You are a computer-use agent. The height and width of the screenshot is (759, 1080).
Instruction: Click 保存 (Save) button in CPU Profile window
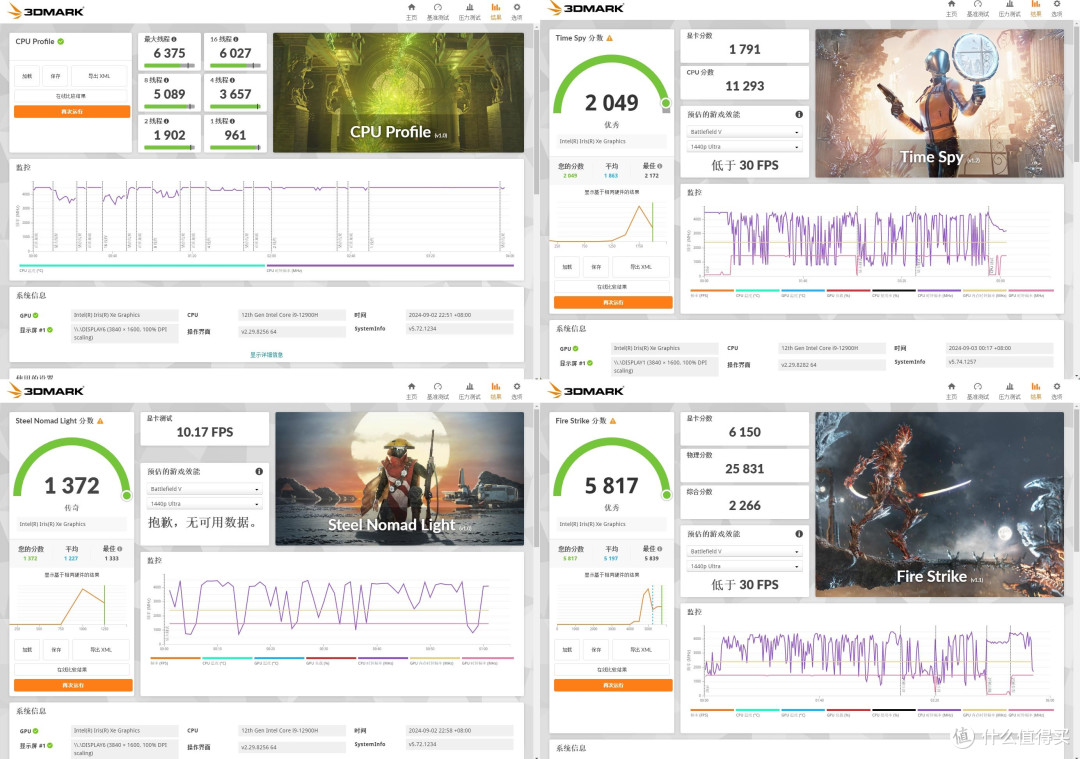click(55, 76)
